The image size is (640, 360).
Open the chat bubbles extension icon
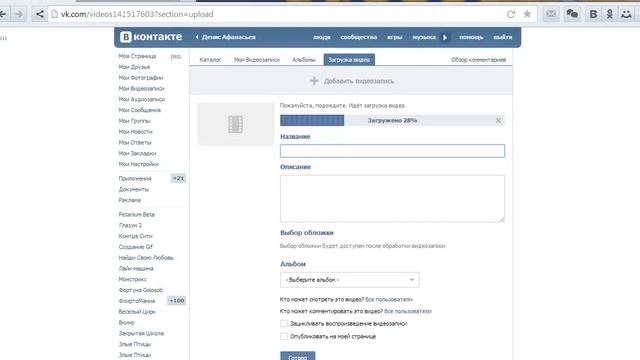pyautogui.click(x=572, y=14)
